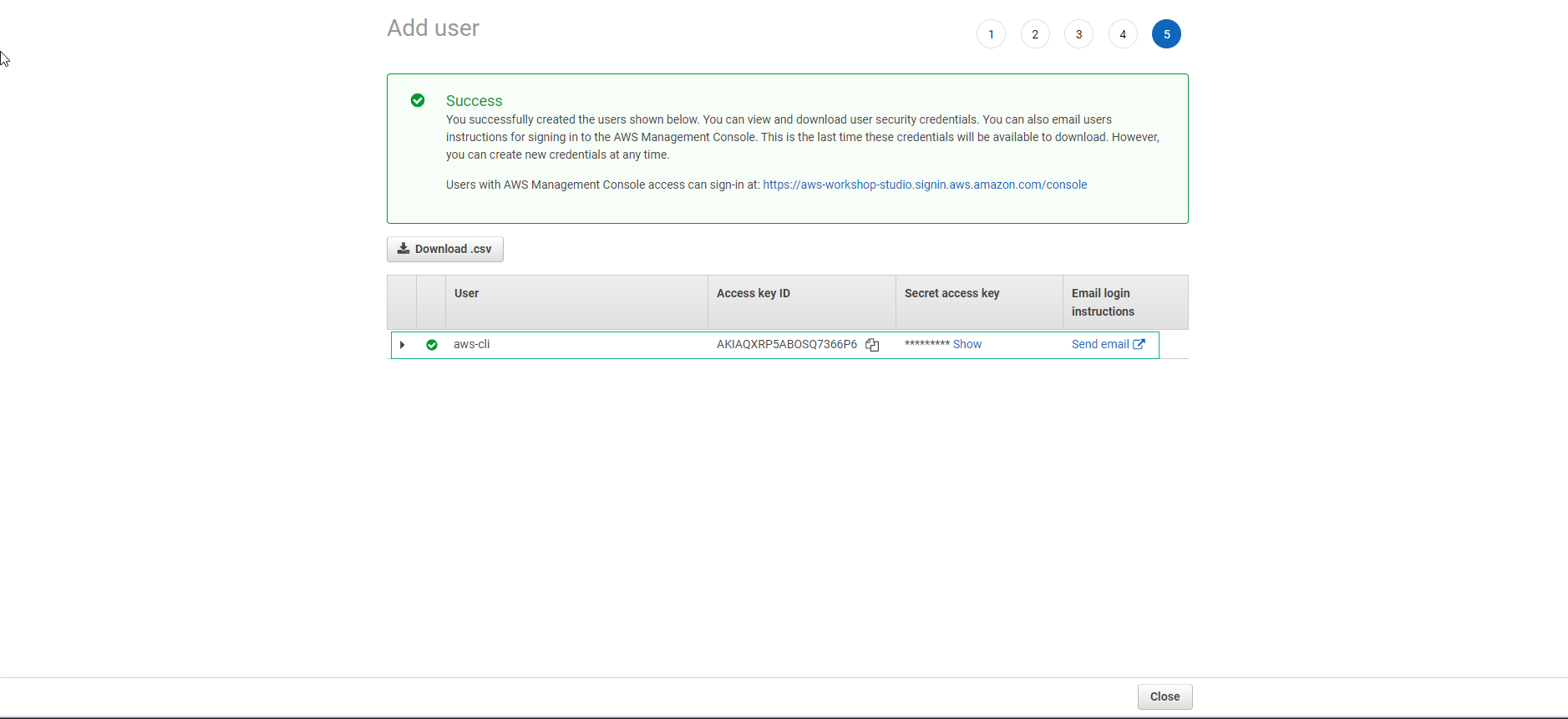Click the Add user page heading

(x=433, y=28)
